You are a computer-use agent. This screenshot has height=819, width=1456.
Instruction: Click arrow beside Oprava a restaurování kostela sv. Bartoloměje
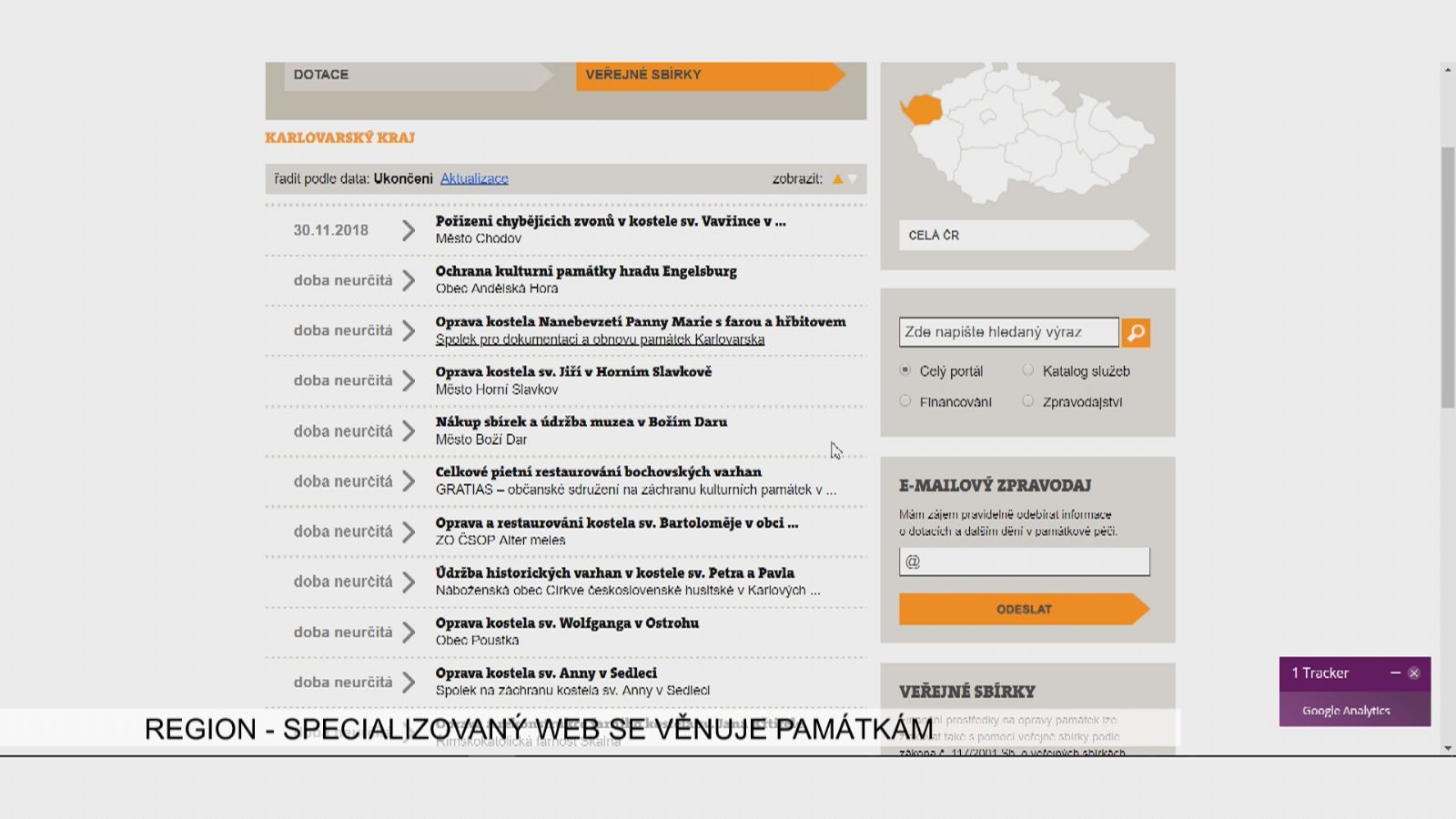coord(409,531)
